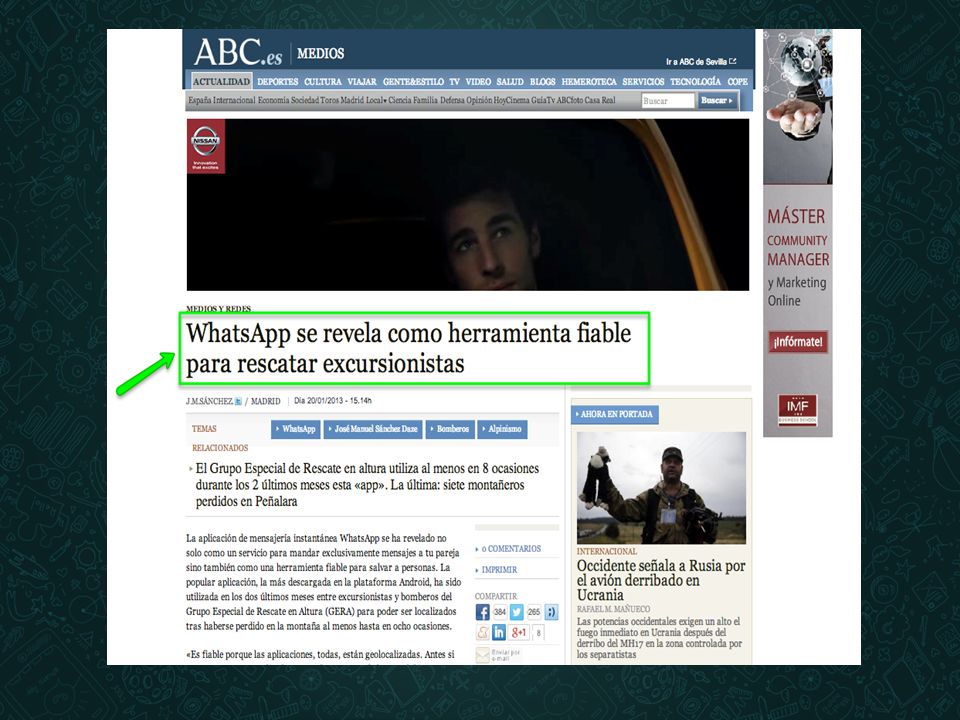This screenshot has height=720, width=960.
Task: Open the J.M.Sánchez Twitter profile icon
Action: point(238,402)
